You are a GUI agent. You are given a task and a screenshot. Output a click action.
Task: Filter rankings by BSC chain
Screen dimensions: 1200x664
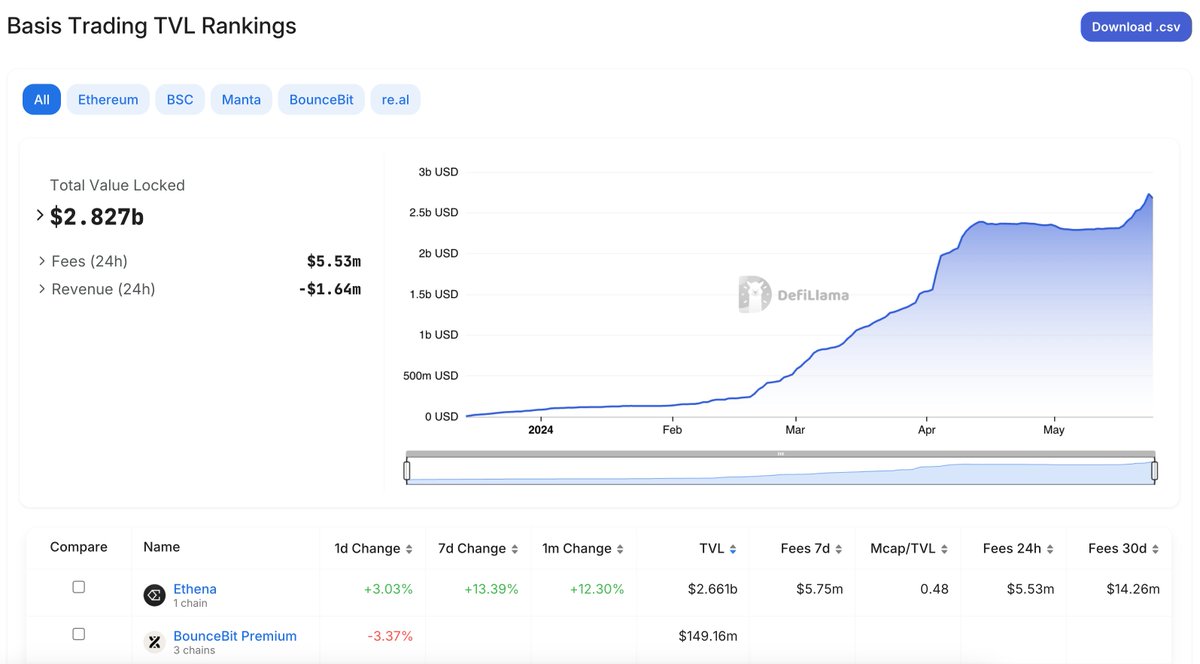pyautogui.click(x=180, y=99)
